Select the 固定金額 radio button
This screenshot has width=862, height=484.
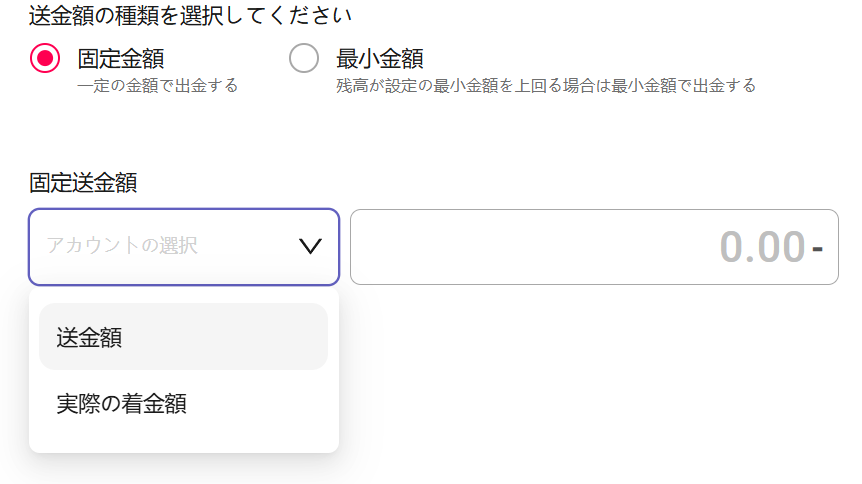point(45,58)
